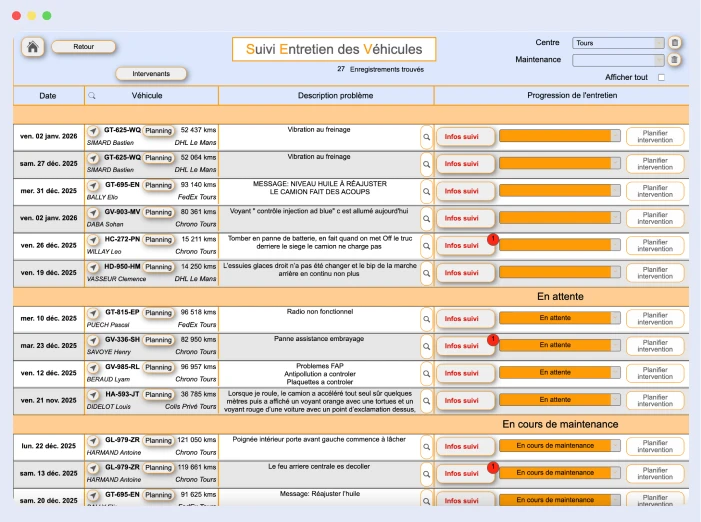Screen dimensions: 701x522
Task: Click the Description problème column header
Action: click(x=326, y=96)
